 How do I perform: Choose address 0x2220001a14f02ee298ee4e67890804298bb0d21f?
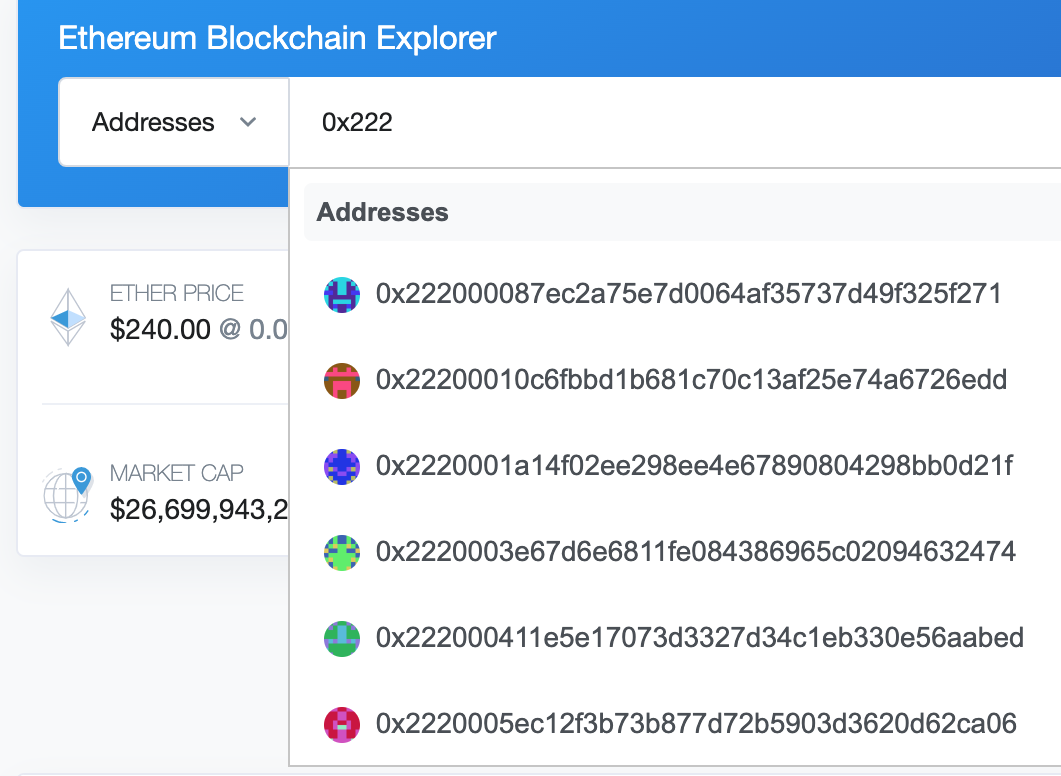694,466
